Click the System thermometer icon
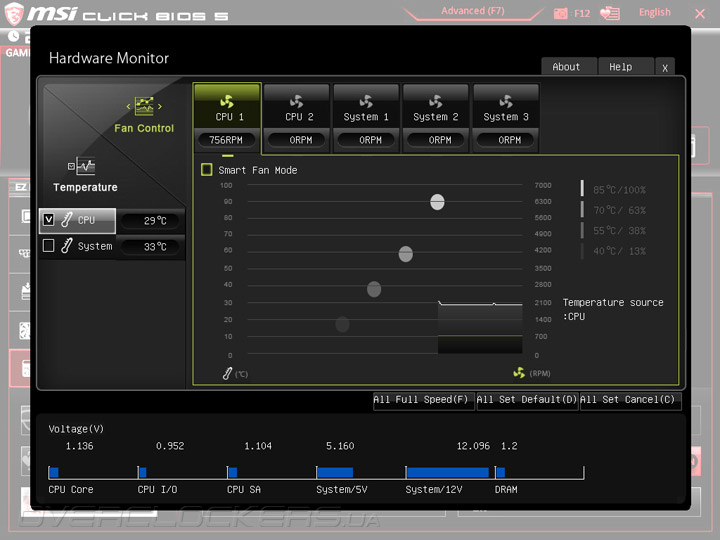Screen dimensions: 720x540 (x=67, y=246)
